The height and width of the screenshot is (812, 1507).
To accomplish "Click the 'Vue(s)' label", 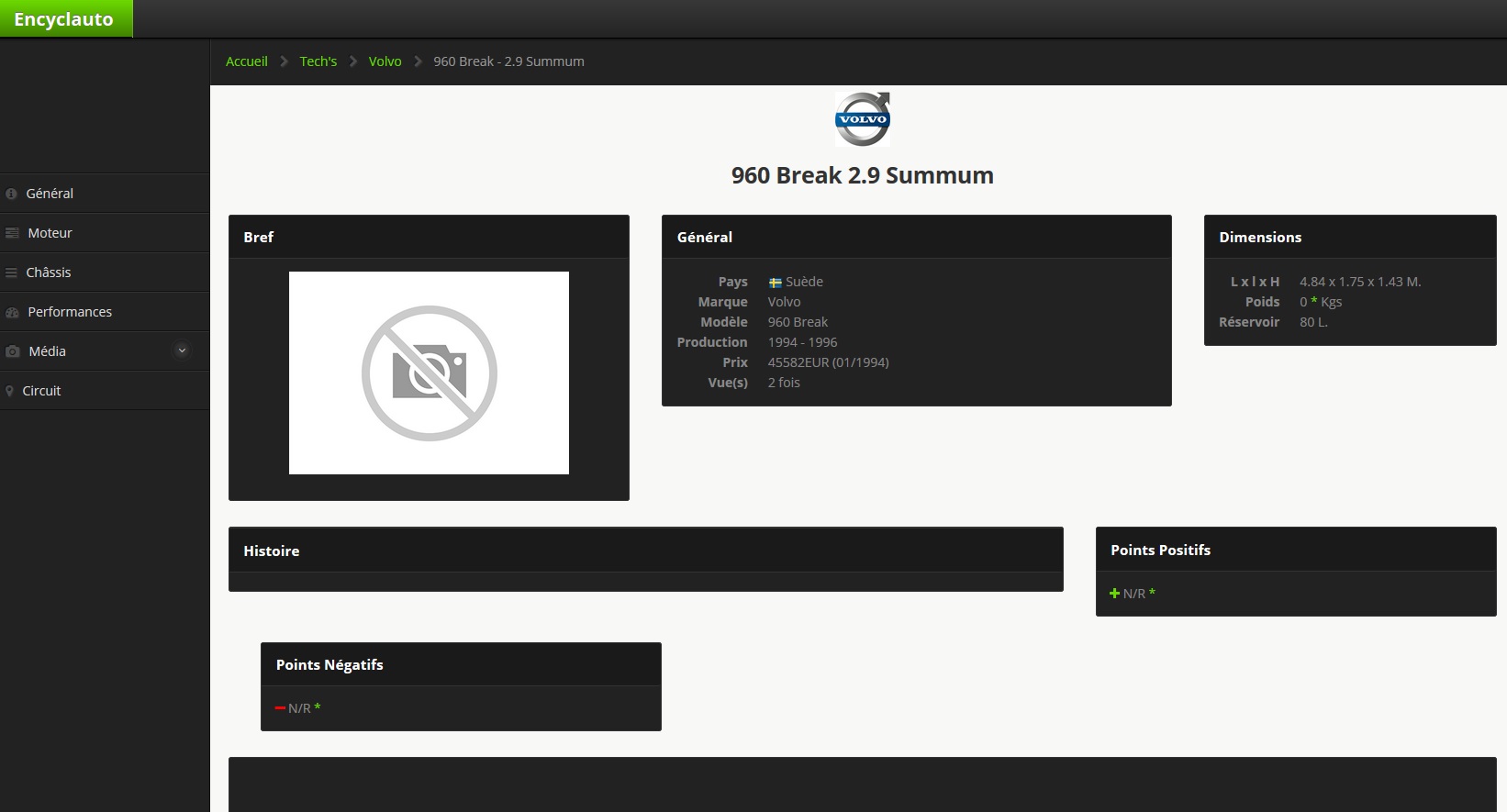I will (x=728, y=383).
